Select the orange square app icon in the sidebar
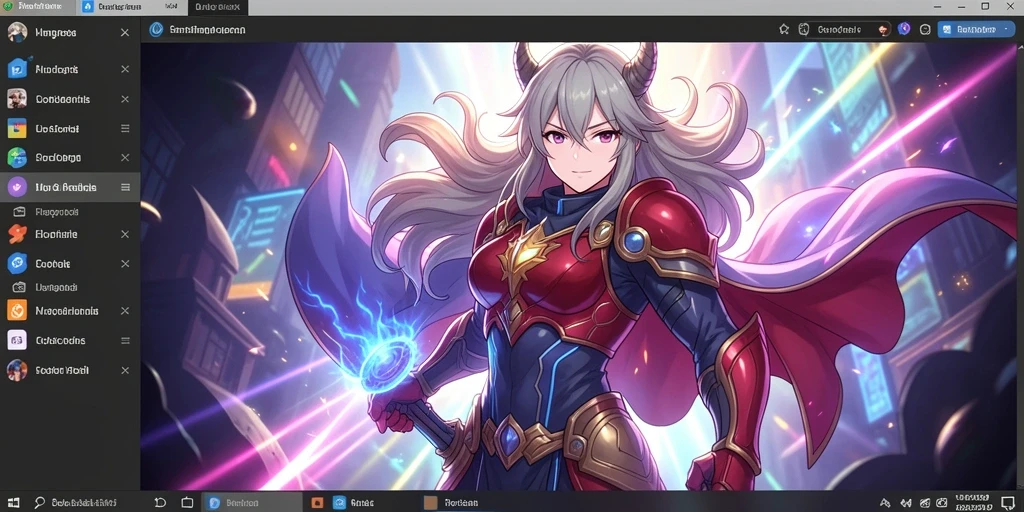The width and height of the screenshot is (1024, 512). [x=17, y=310]
